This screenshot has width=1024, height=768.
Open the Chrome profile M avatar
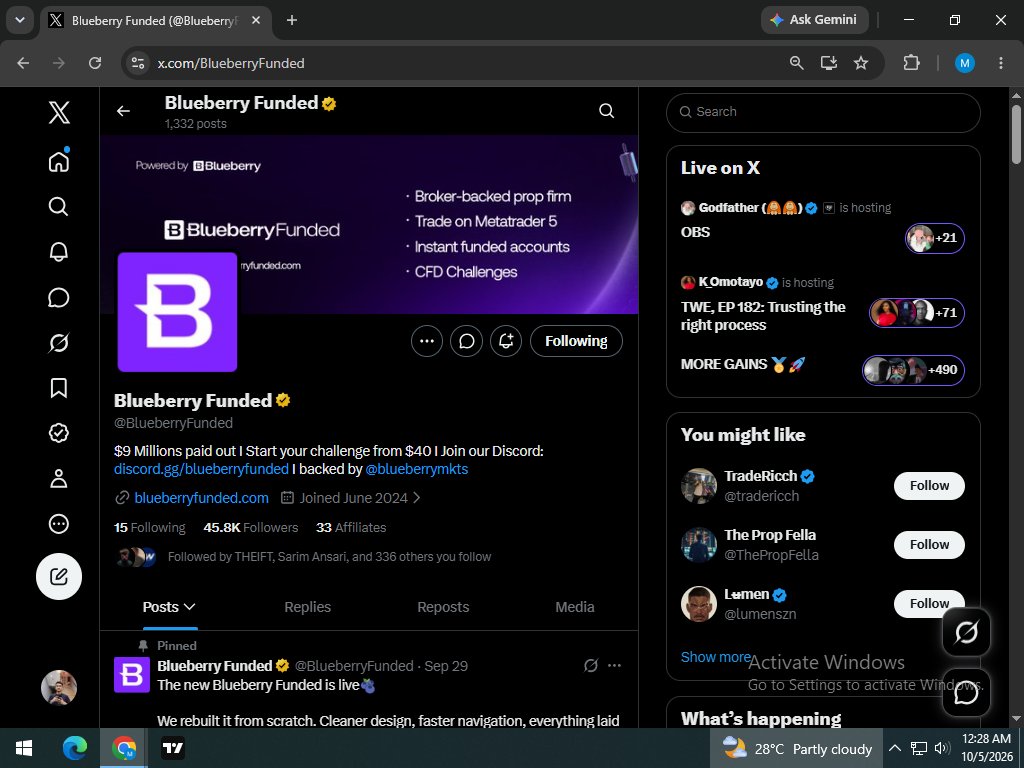(965, 63)
